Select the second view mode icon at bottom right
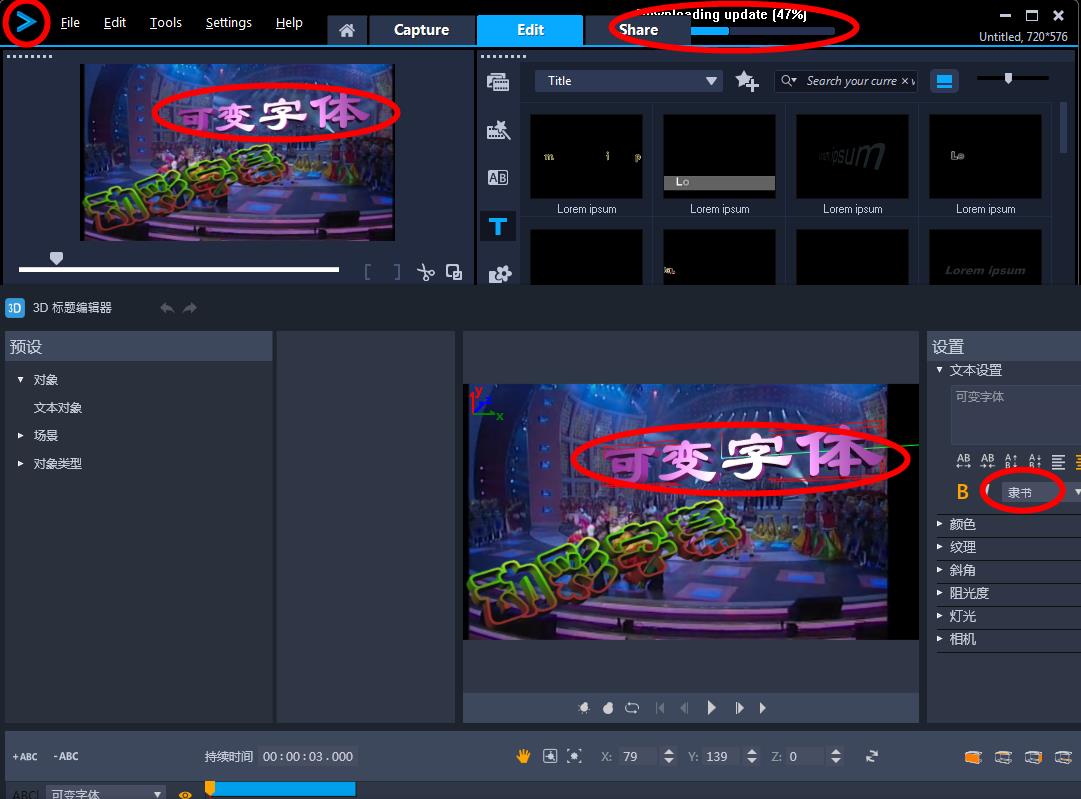Viewport: 1081px width, 799px height. [1003, 758]
